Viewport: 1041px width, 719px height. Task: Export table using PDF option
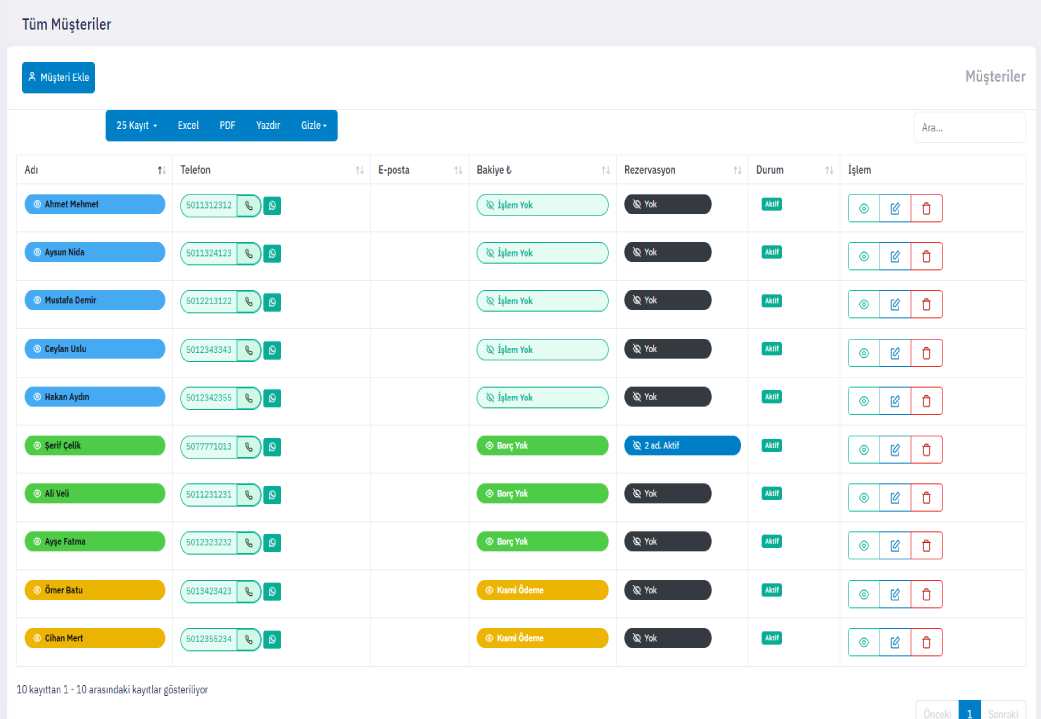(x=227, y=126)
